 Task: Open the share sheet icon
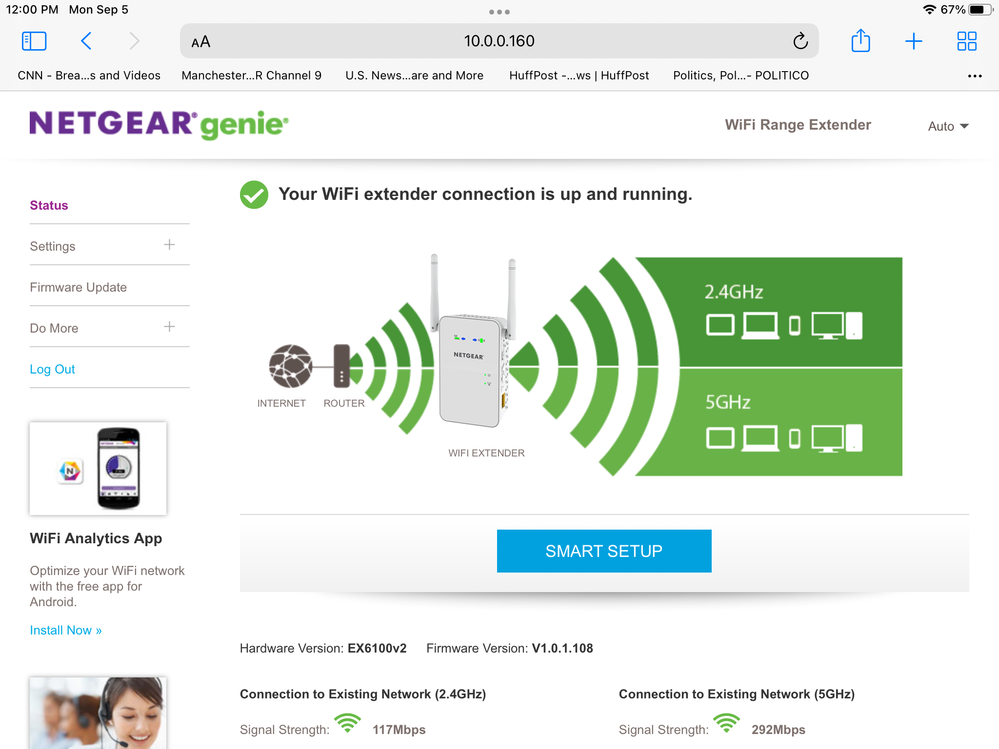tap(861, 41)
